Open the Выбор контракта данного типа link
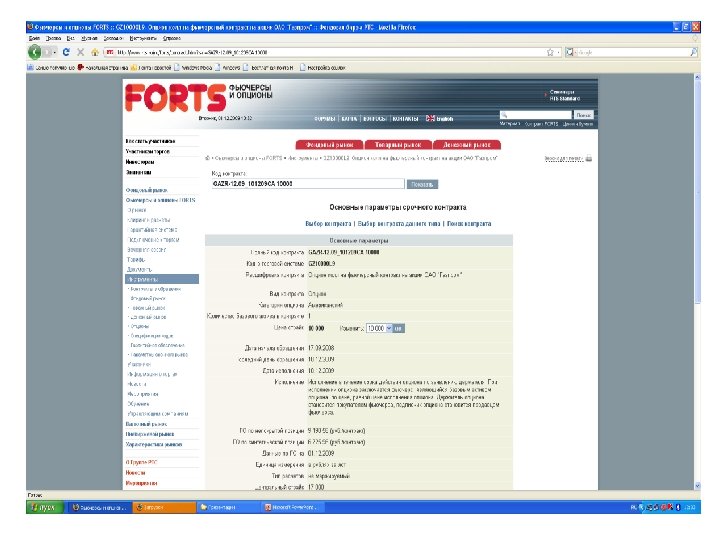This screenshot has width=720, height=540. [x=399, y=224]
